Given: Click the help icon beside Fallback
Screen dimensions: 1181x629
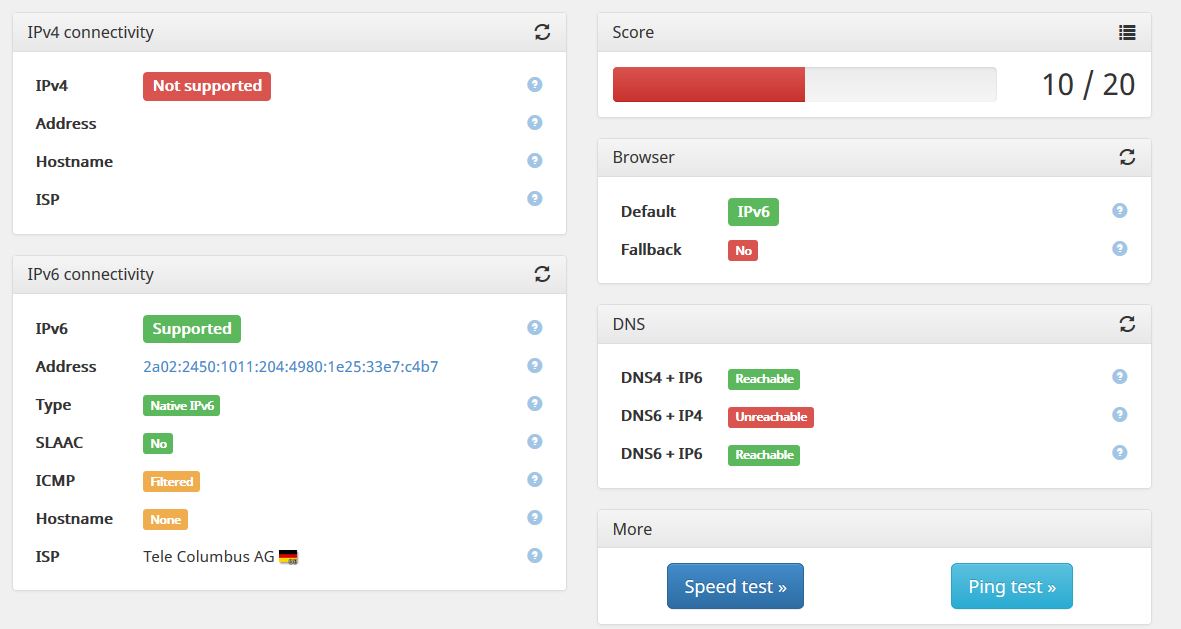Looking at the screenshot, I should click(x=1119, y=248).
